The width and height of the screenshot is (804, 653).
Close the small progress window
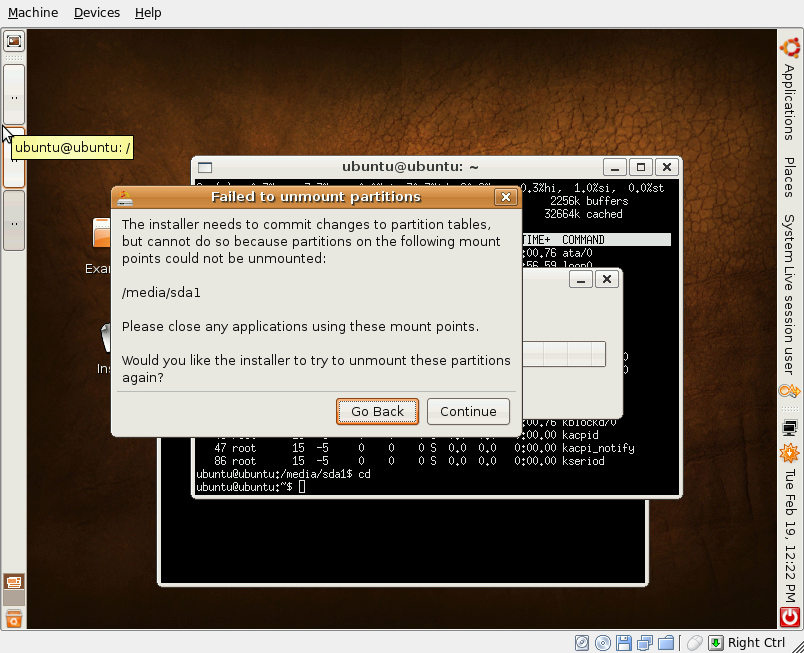(607, 279)
